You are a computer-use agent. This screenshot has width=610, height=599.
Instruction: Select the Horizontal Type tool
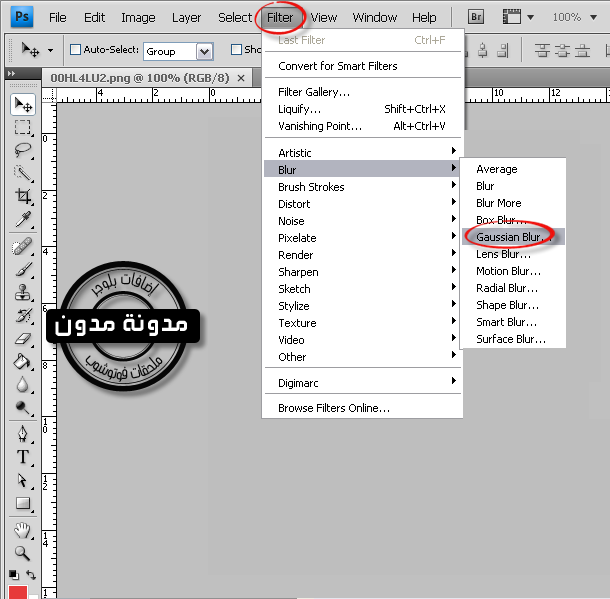point(23,457)
